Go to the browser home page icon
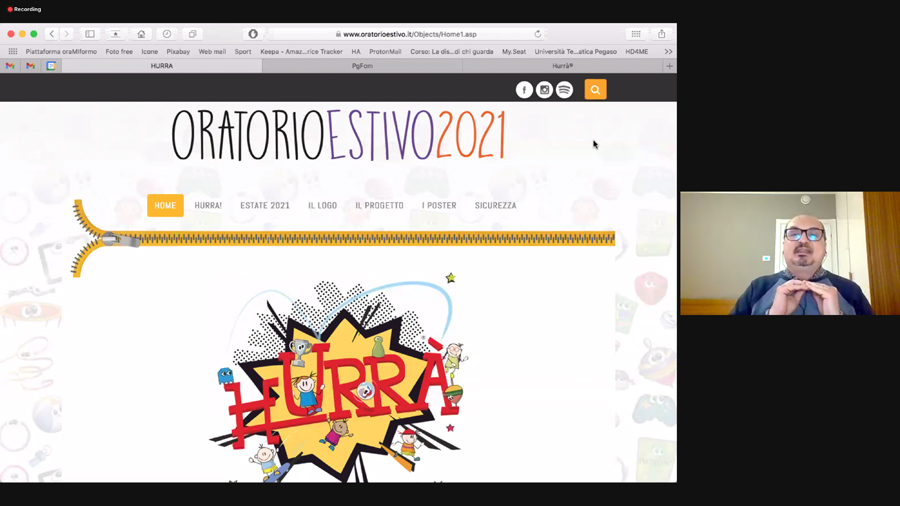Viewport: 900px width, 506px height. point(141,34)
